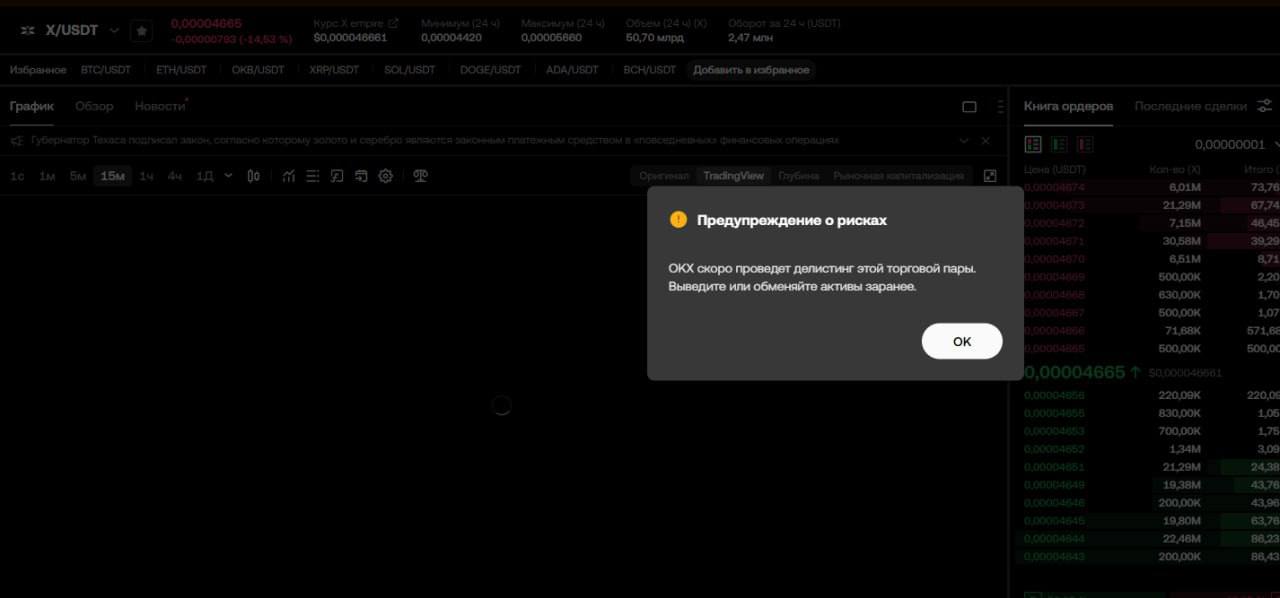Expand more chart intervals dropdown arrow
1280x598 pixels.
click(228, 176)
